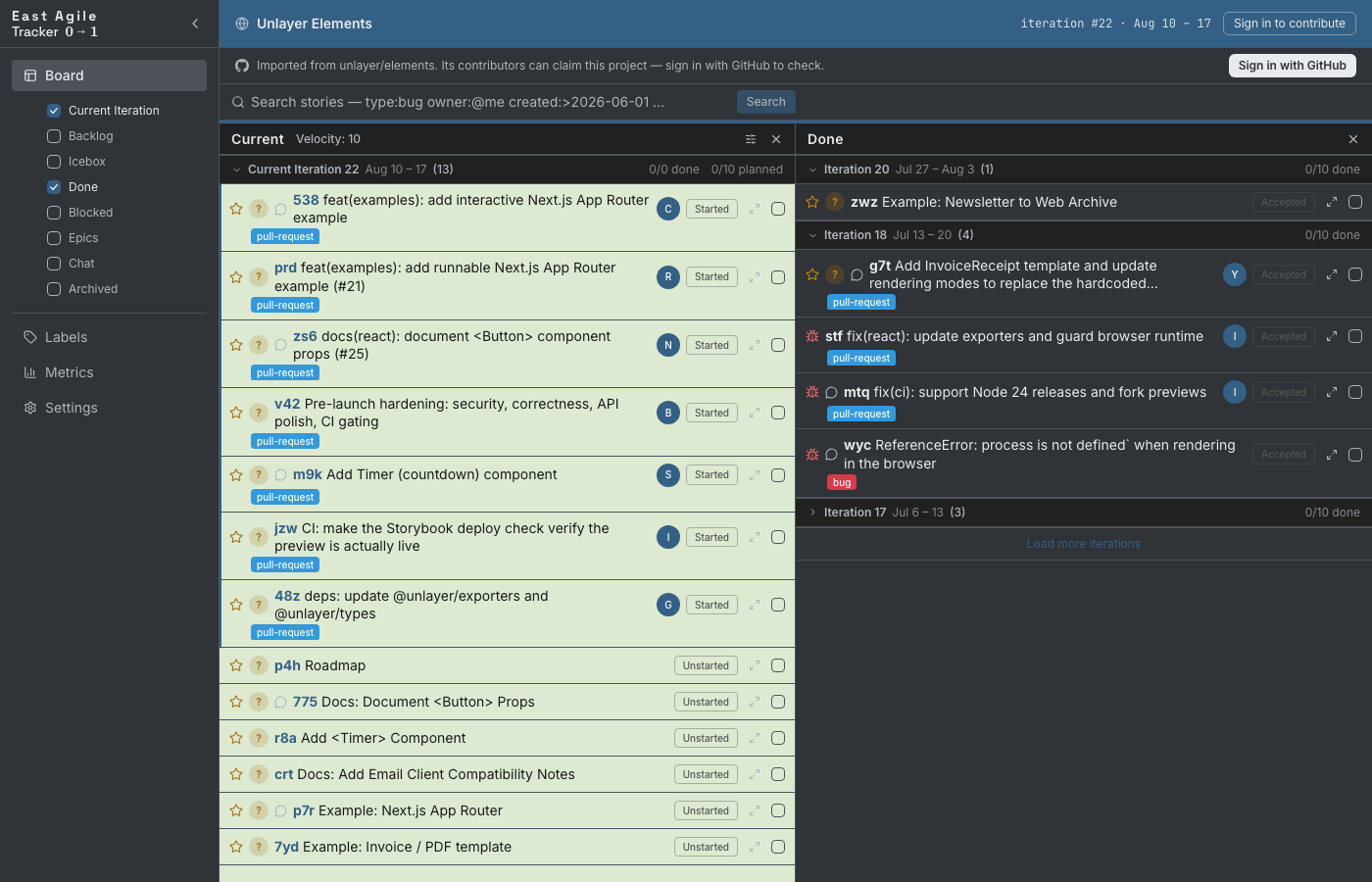
Task: Expand the g7t InvoiceReceipt story
Action: [x=1332, y=274]
